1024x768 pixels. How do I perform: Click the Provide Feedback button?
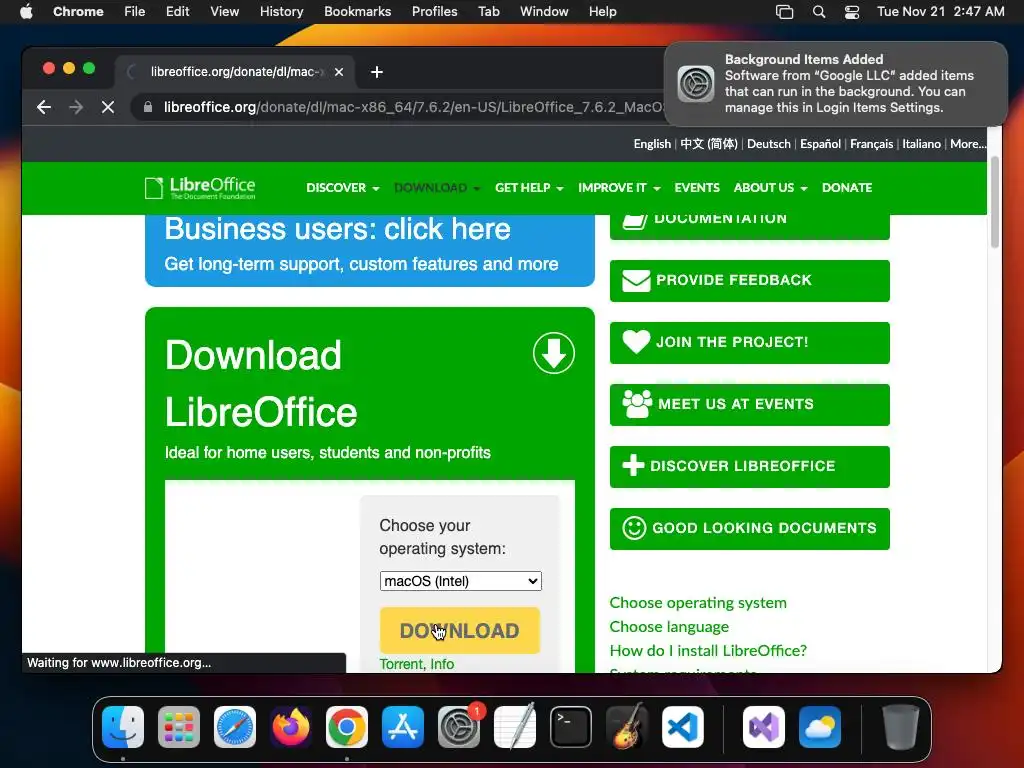coord(750,281)
